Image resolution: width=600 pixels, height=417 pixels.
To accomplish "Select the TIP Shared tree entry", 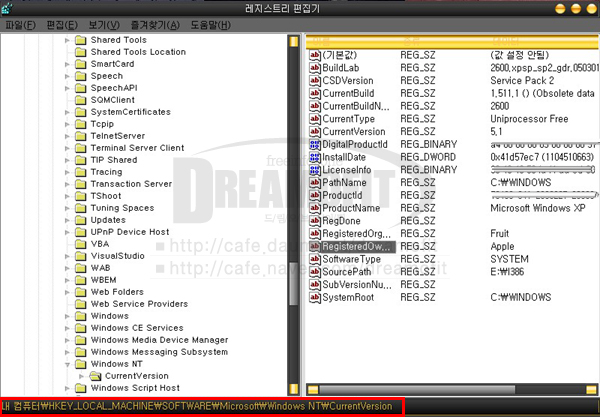I will [x=114, y=160].
